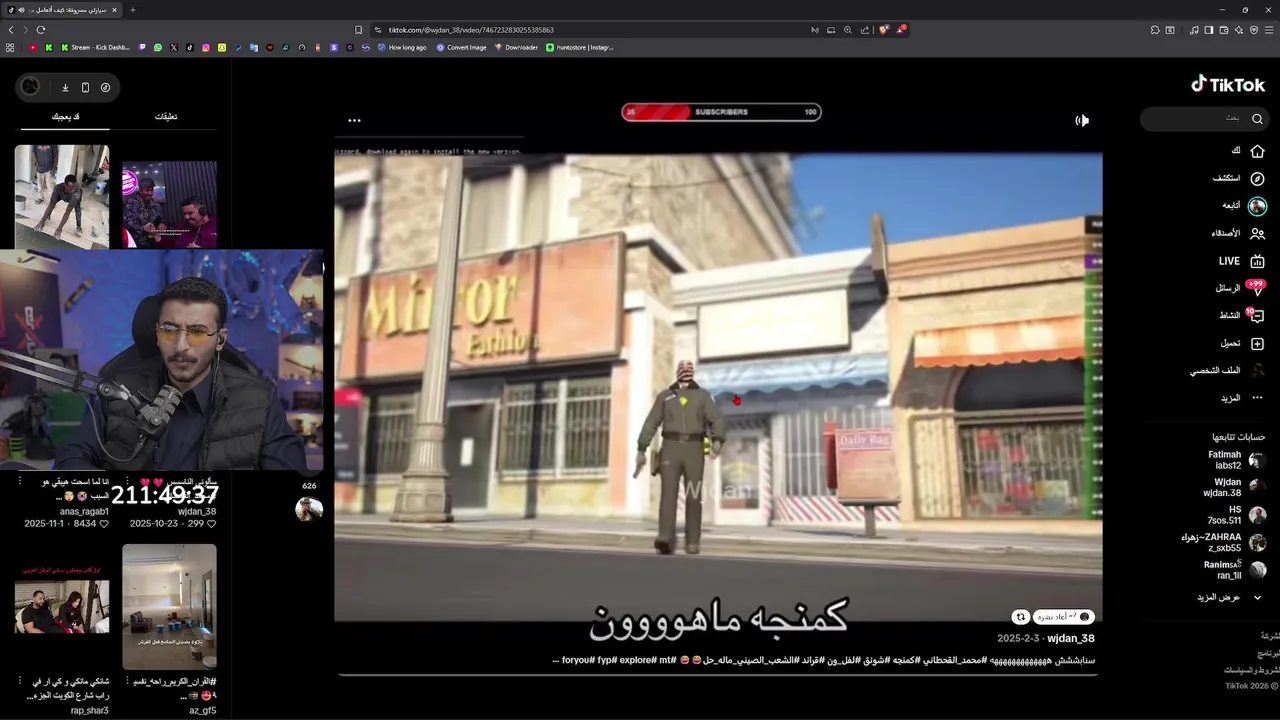This screenshot has height=720, width=1280.
Task: Toggle video sound with the speaker icon
Action: tap(1082, 120)
